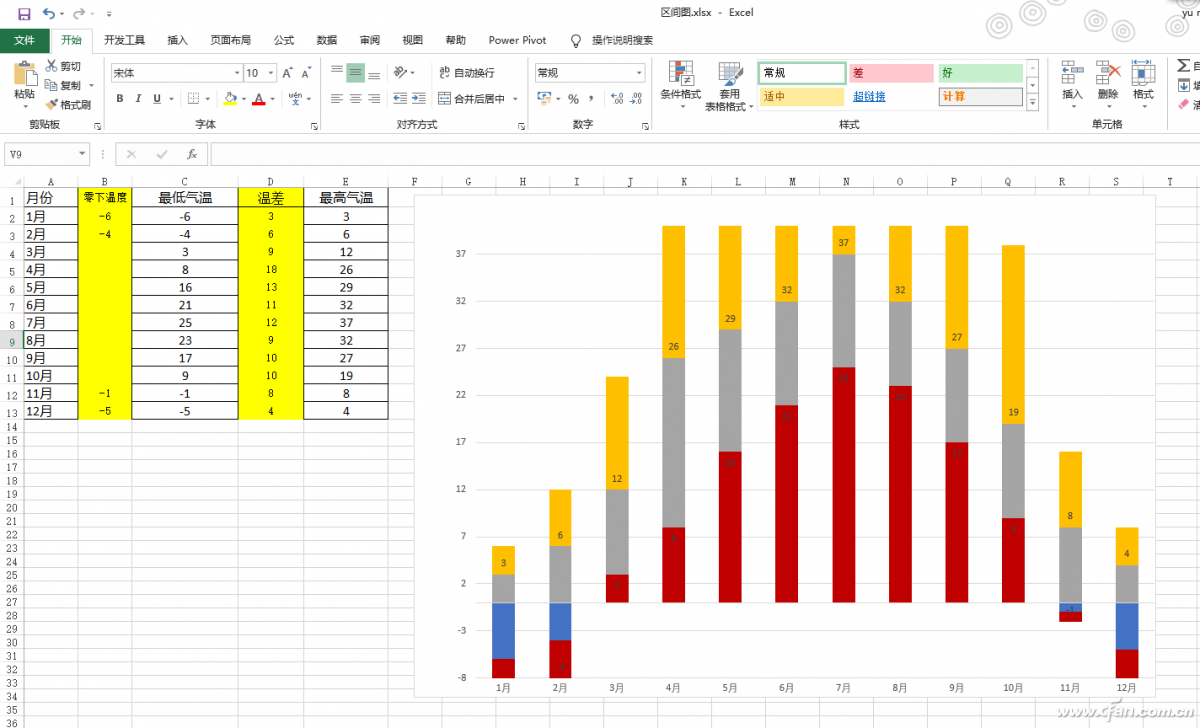
Task: Apply the 计算 cell style
Action: (980, 97)
